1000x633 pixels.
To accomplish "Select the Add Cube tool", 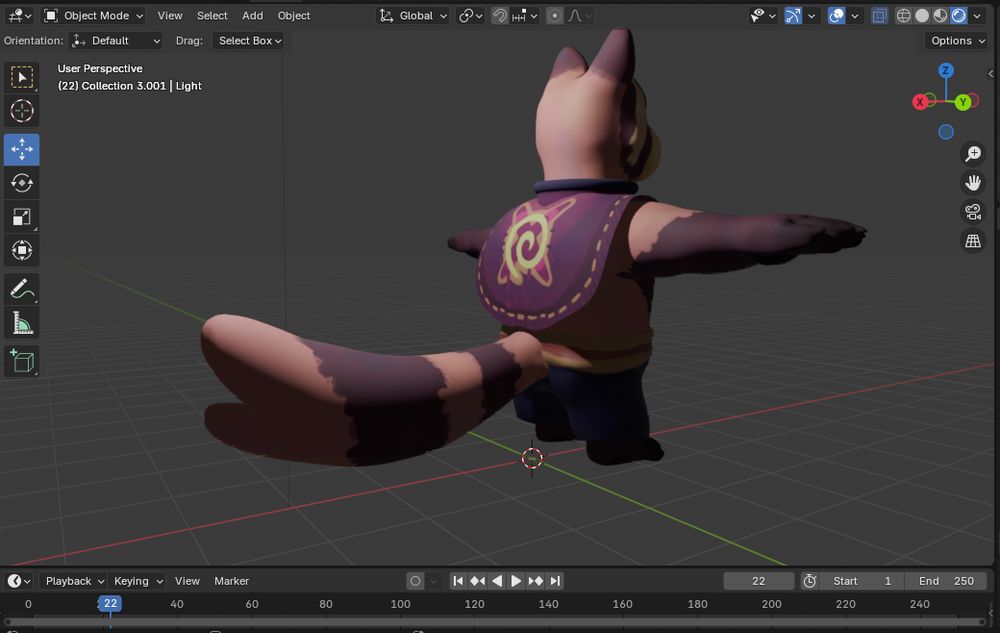I will coord(22,361).
